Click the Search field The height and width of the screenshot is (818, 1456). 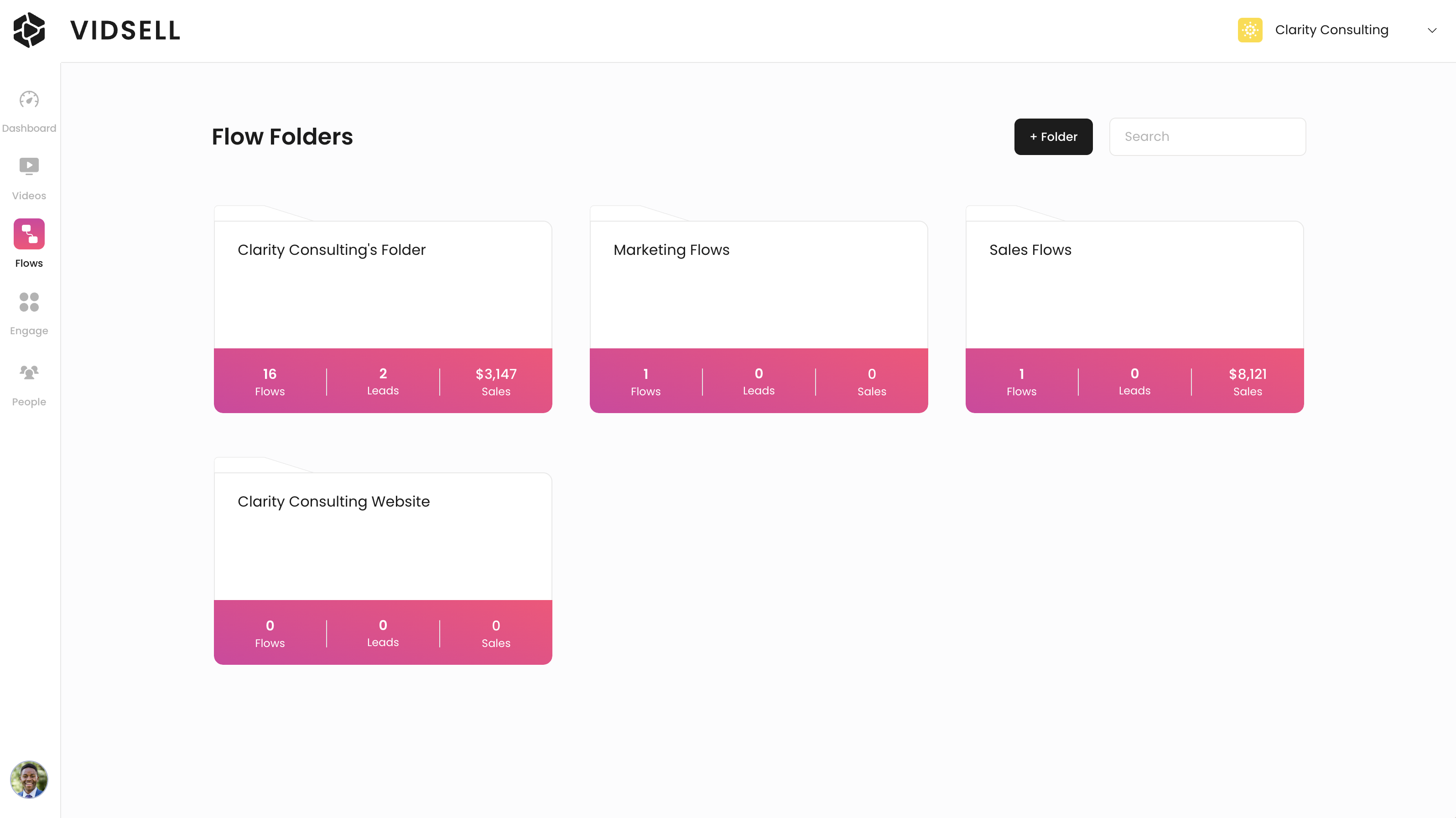coord(1207,136)
